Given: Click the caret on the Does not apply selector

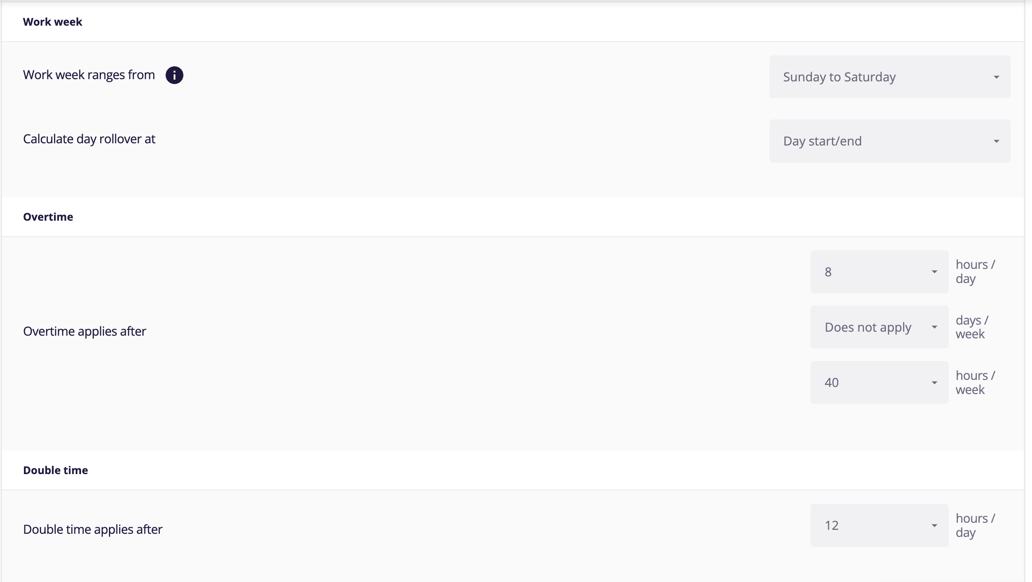Looking at the screenshot, I should pos(934,327).
